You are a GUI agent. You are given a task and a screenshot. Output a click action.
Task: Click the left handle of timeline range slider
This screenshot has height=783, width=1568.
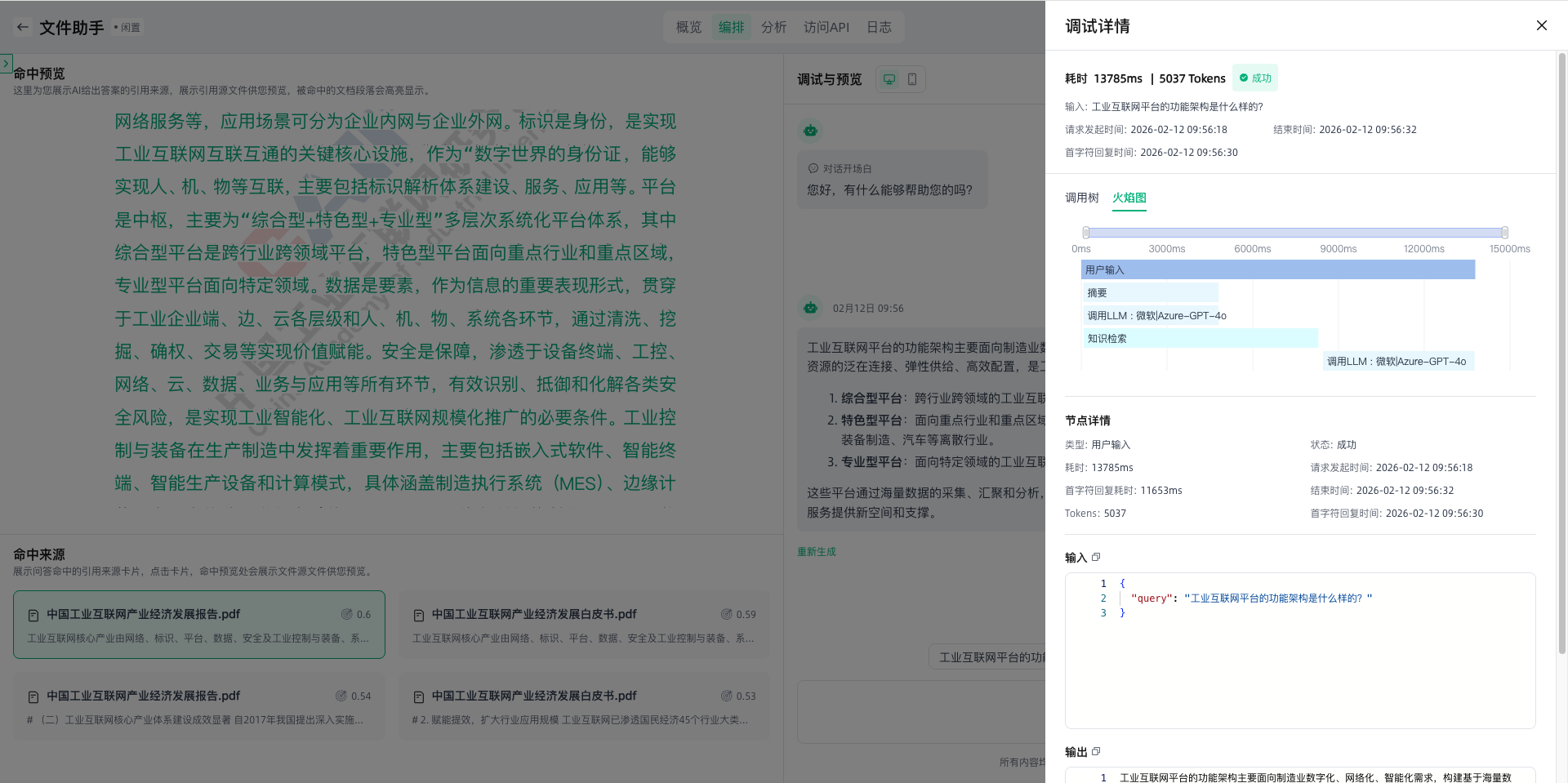tap(1085, 233)
